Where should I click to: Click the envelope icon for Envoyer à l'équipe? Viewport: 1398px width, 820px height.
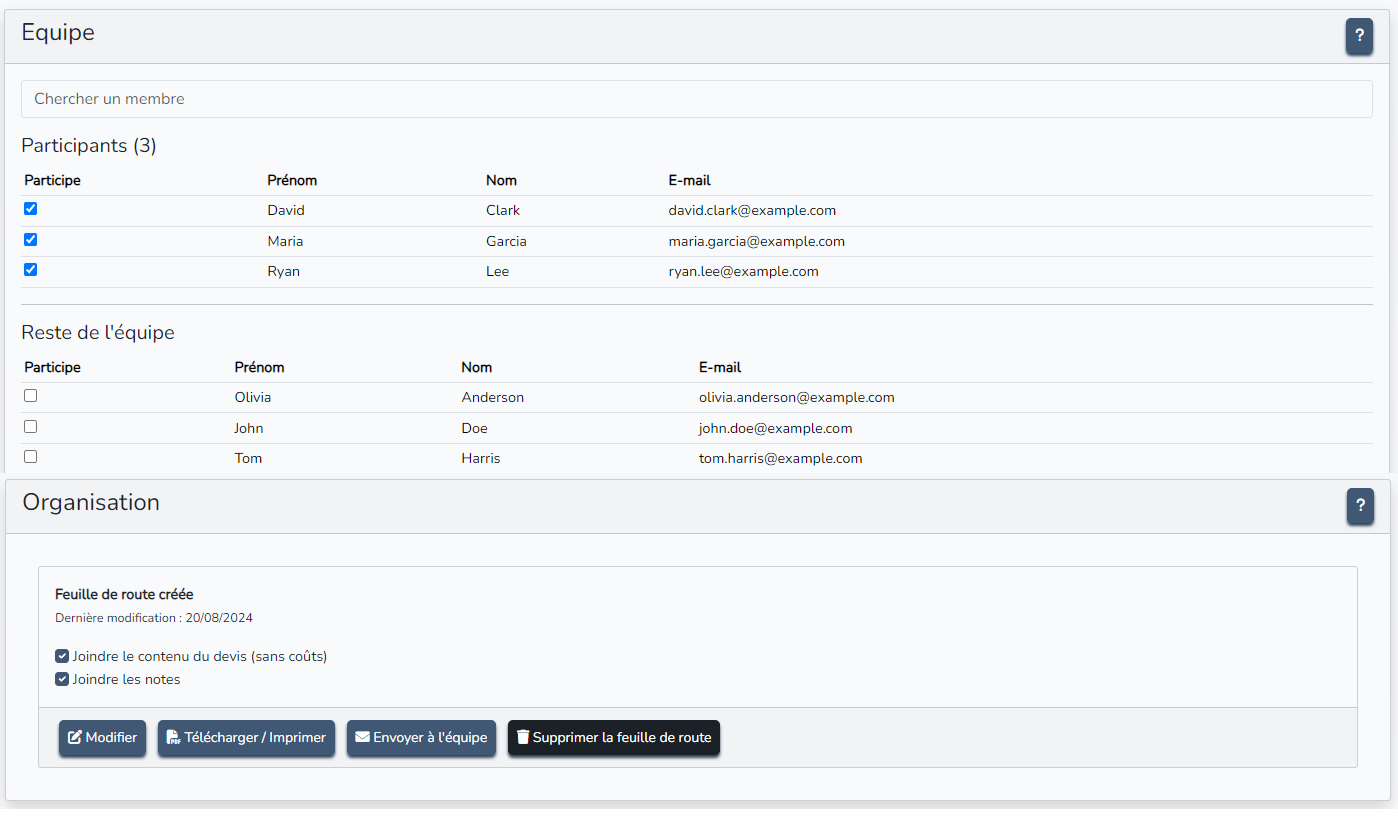pyautogui.click(x=362, y=738)
